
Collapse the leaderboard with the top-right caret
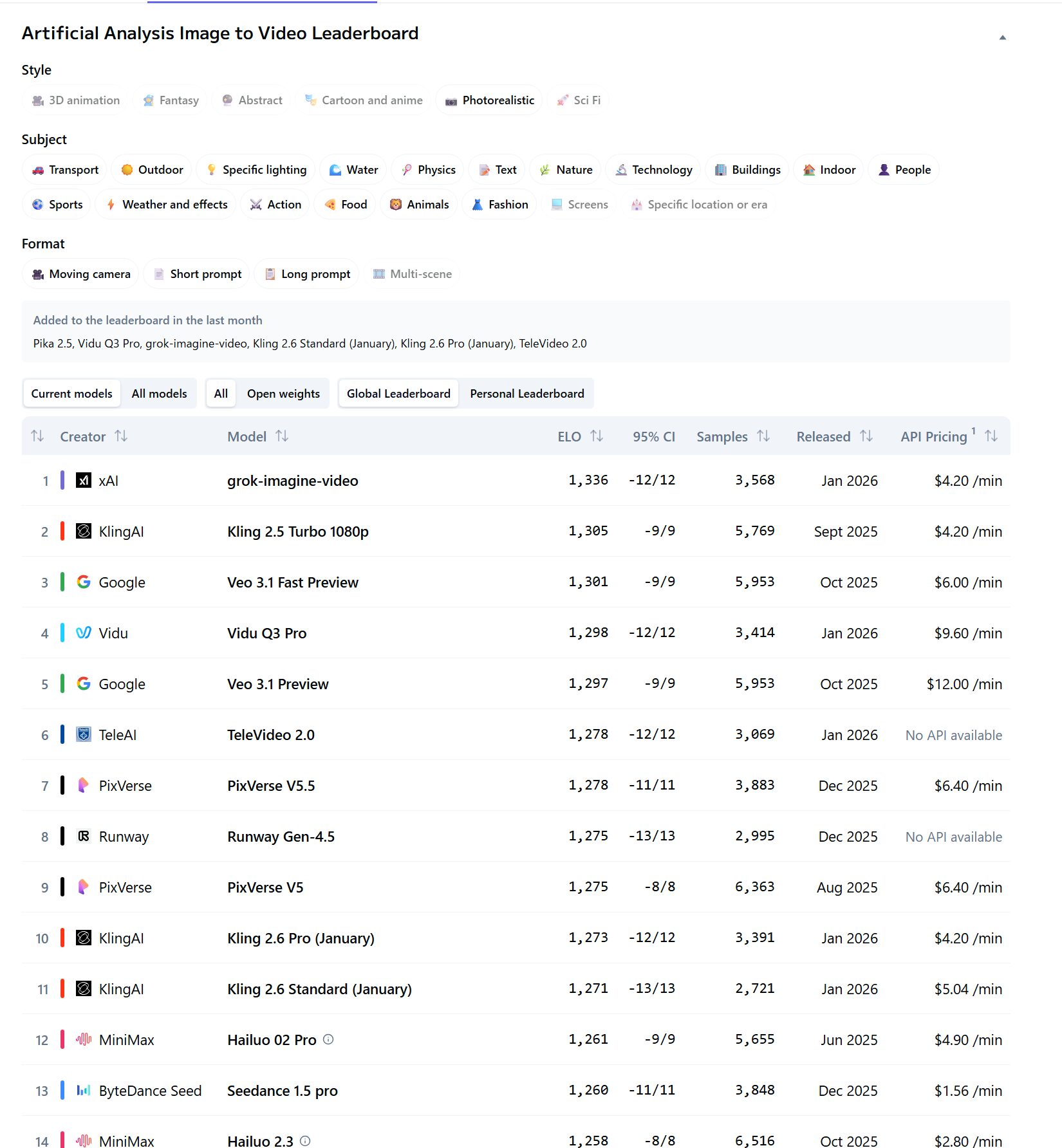click(x=1003, y=37)
